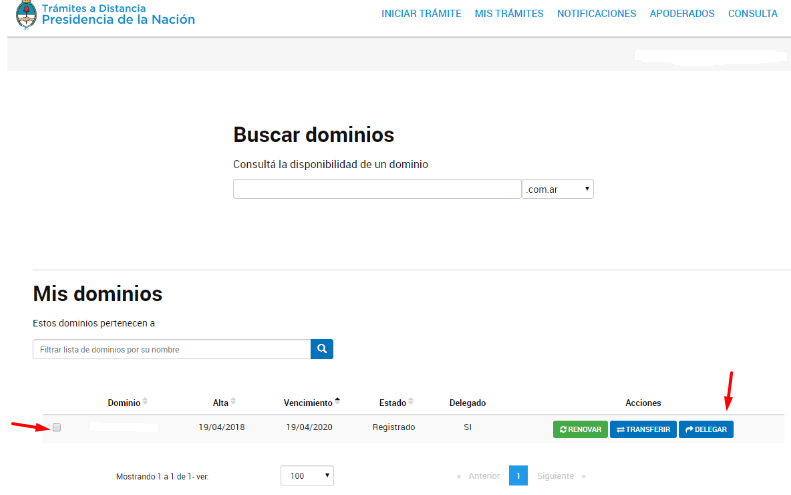Tick the domain row checkbox
Viewport: 791px width, 495px height.
point(57,428)
